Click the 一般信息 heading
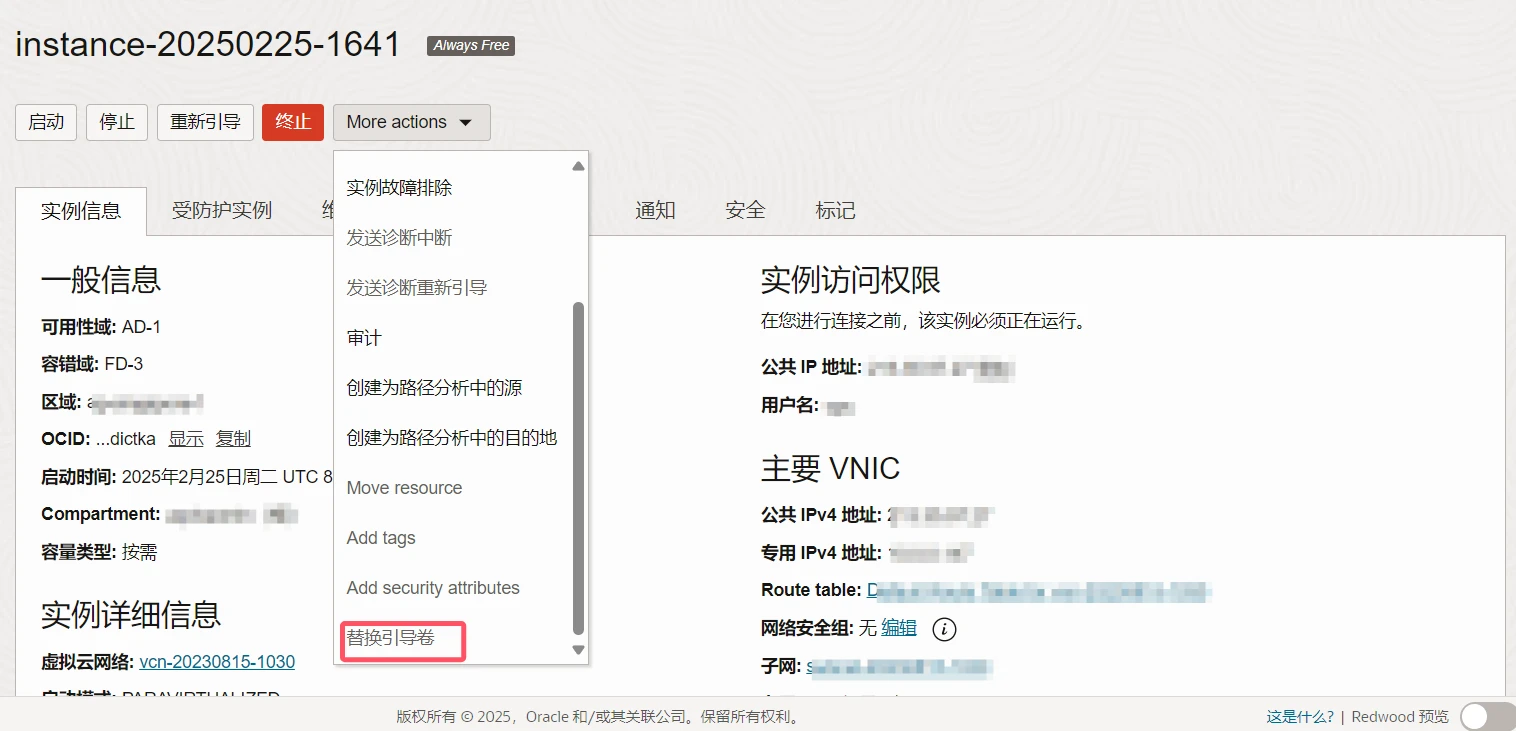 click(101, 279)
